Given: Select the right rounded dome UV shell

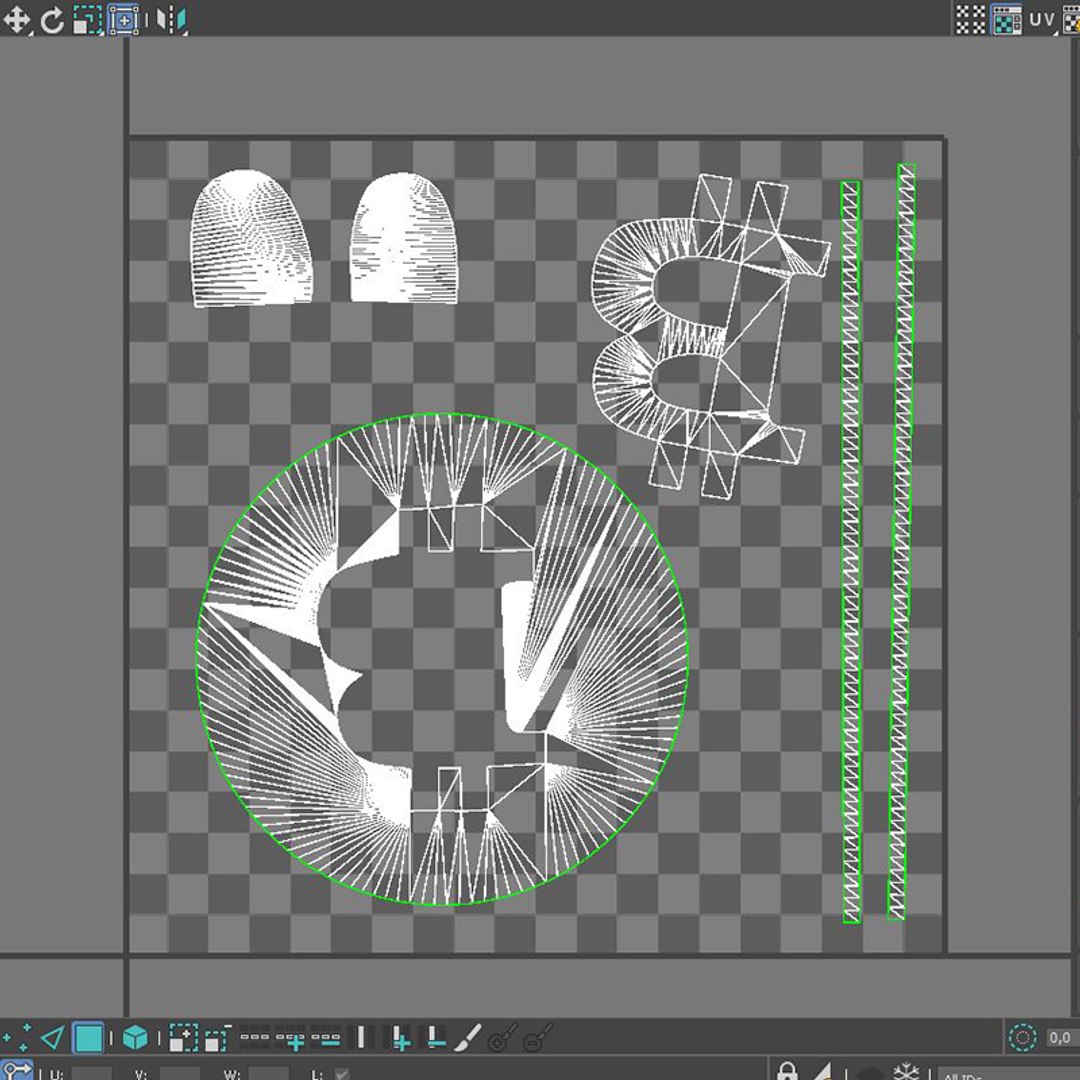Looking at the screenshot, I should 404,238.
